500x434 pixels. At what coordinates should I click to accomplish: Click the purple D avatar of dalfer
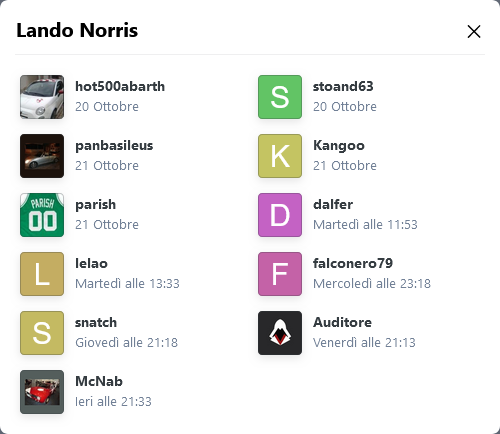coord(280,215)
